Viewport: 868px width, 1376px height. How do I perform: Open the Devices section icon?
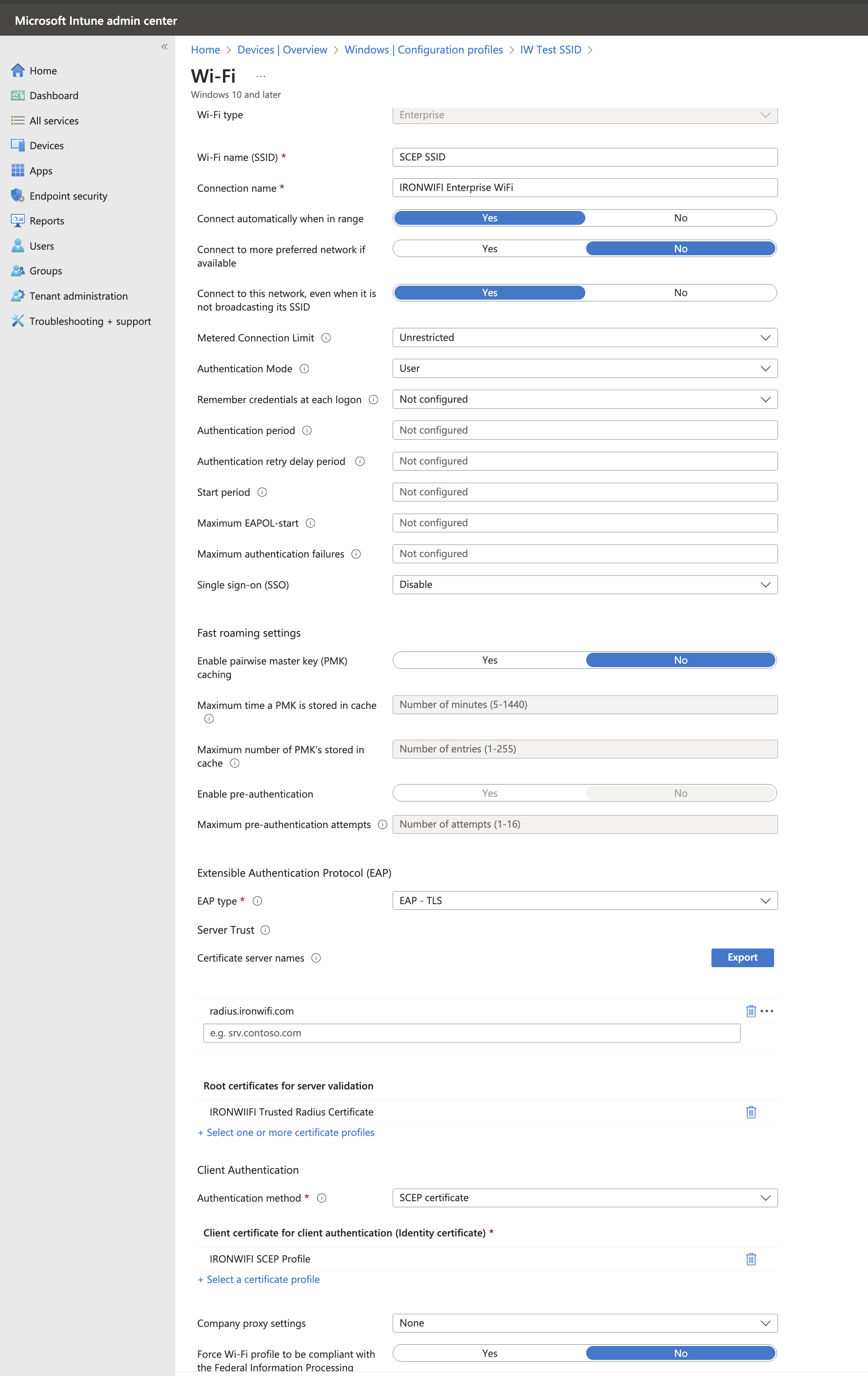[18, 145]
